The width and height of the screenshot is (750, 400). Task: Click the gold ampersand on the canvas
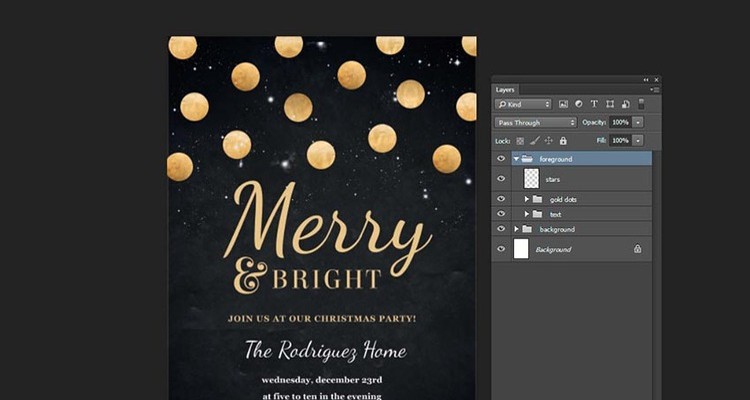tap(250, 275)
